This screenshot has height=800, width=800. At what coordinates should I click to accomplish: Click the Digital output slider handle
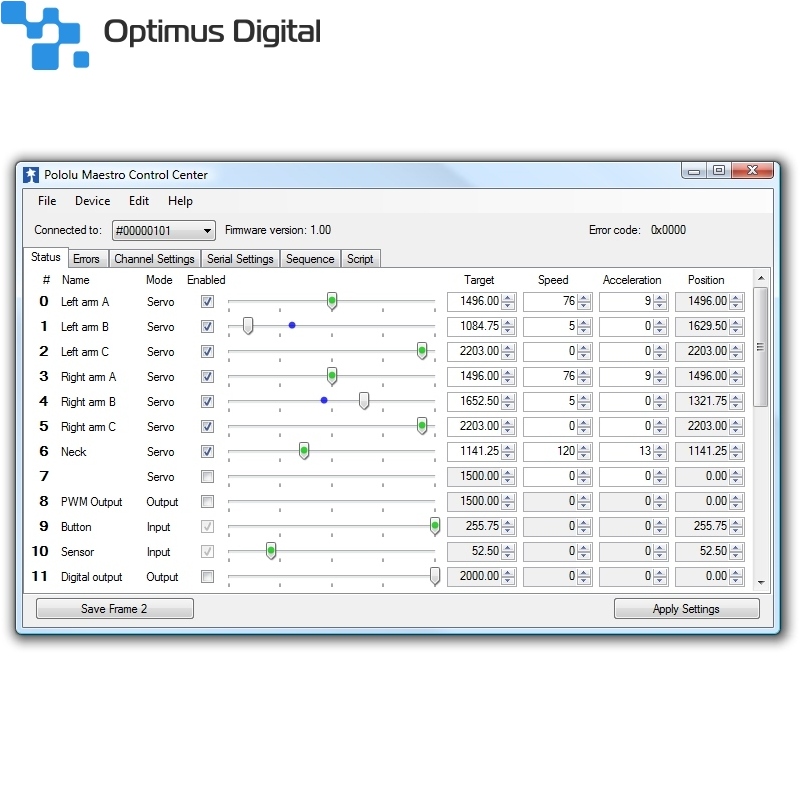click(435, 576)
